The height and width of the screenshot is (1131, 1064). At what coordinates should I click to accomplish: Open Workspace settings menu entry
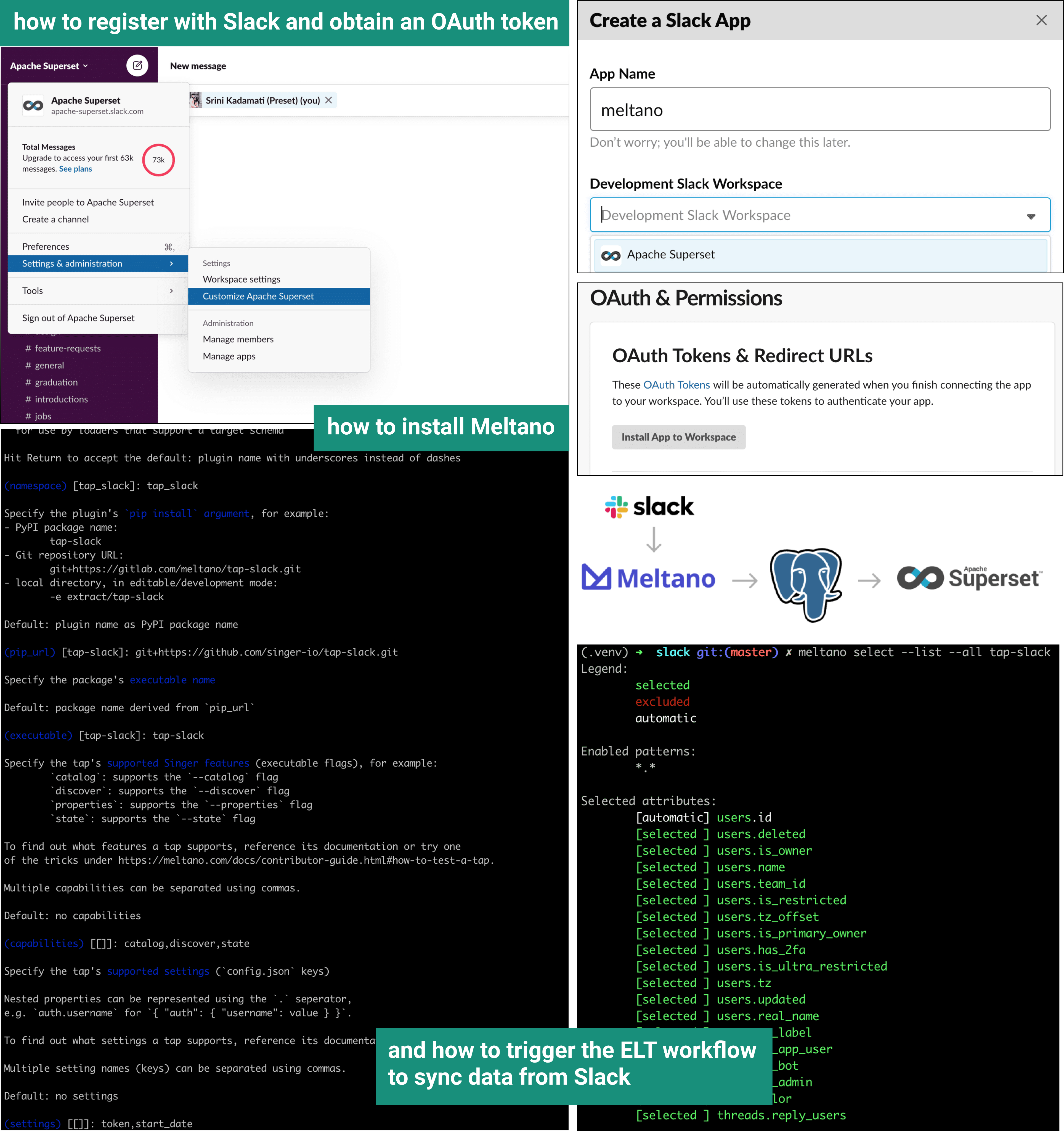(x=242, y=279)
